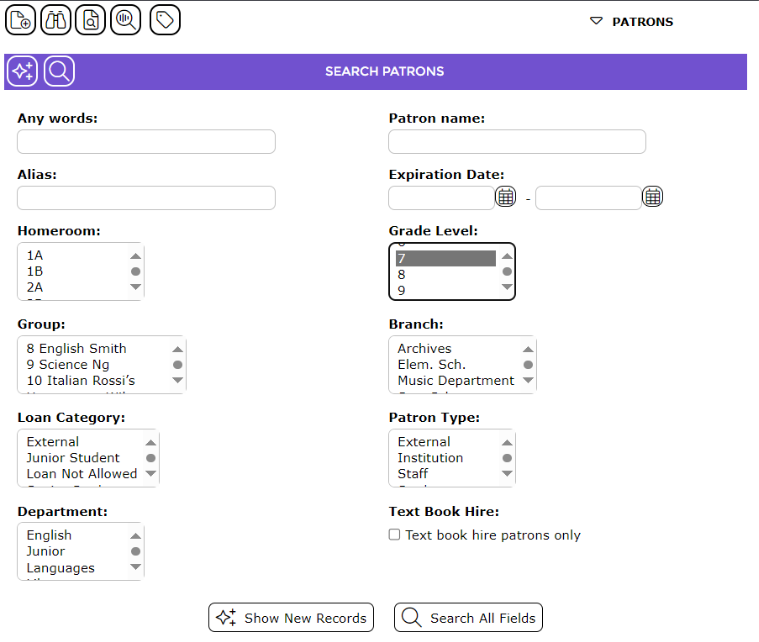
Task: Click Department list up arrow
Action: 136,536
